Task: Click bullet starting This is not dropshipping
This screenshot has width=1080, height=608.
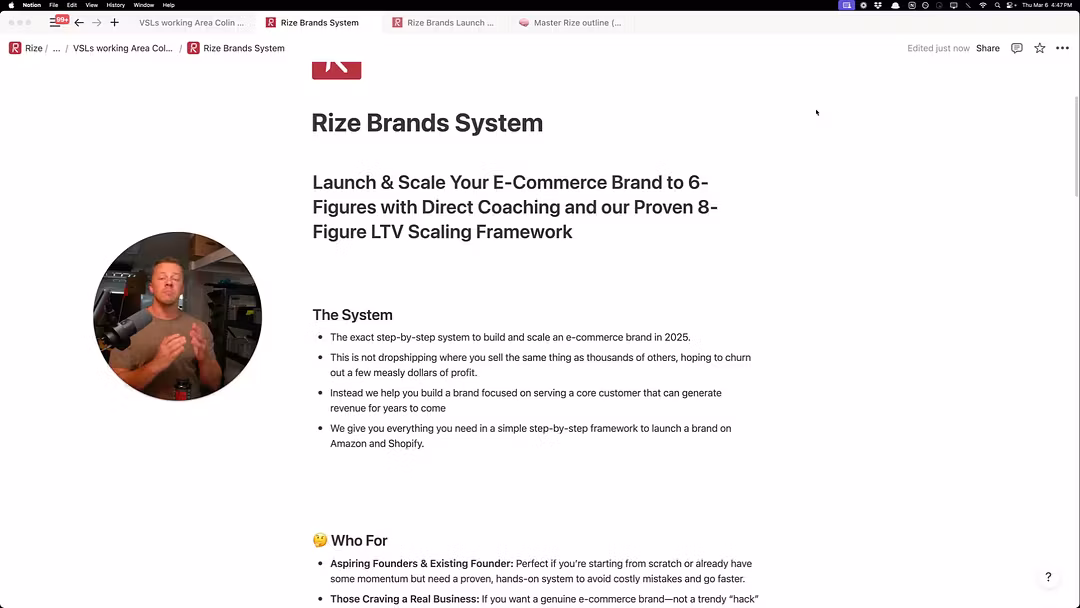Action: tap(541, 365)
